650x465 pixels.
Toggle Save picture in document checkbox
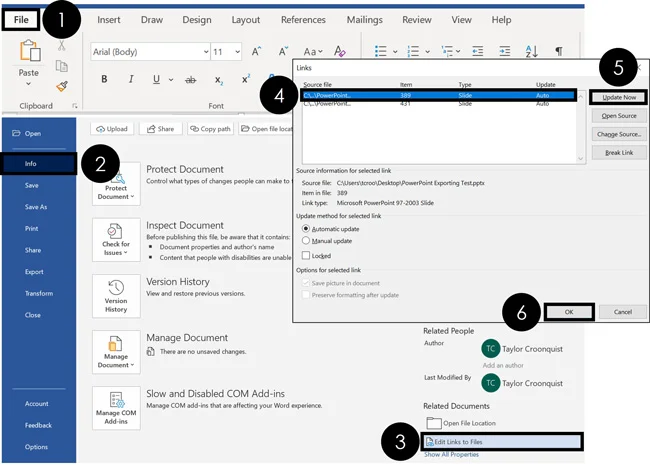point(306,283)
